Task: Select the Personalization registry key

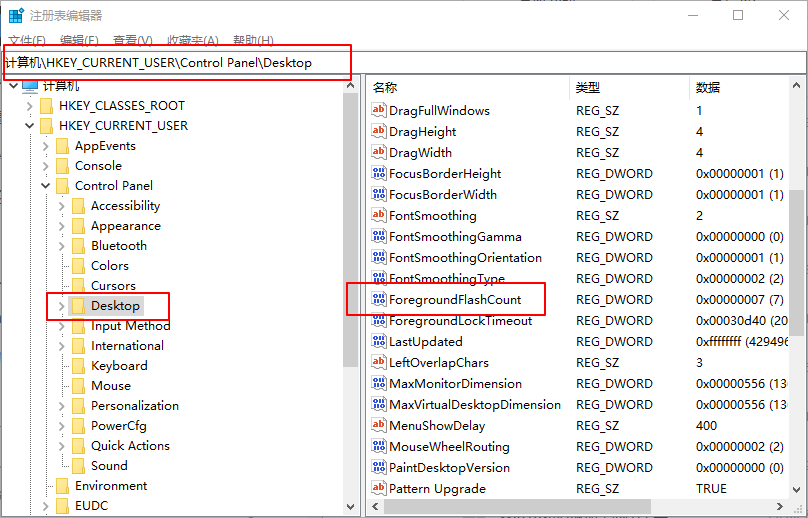Action: click(x=134, y=406)
